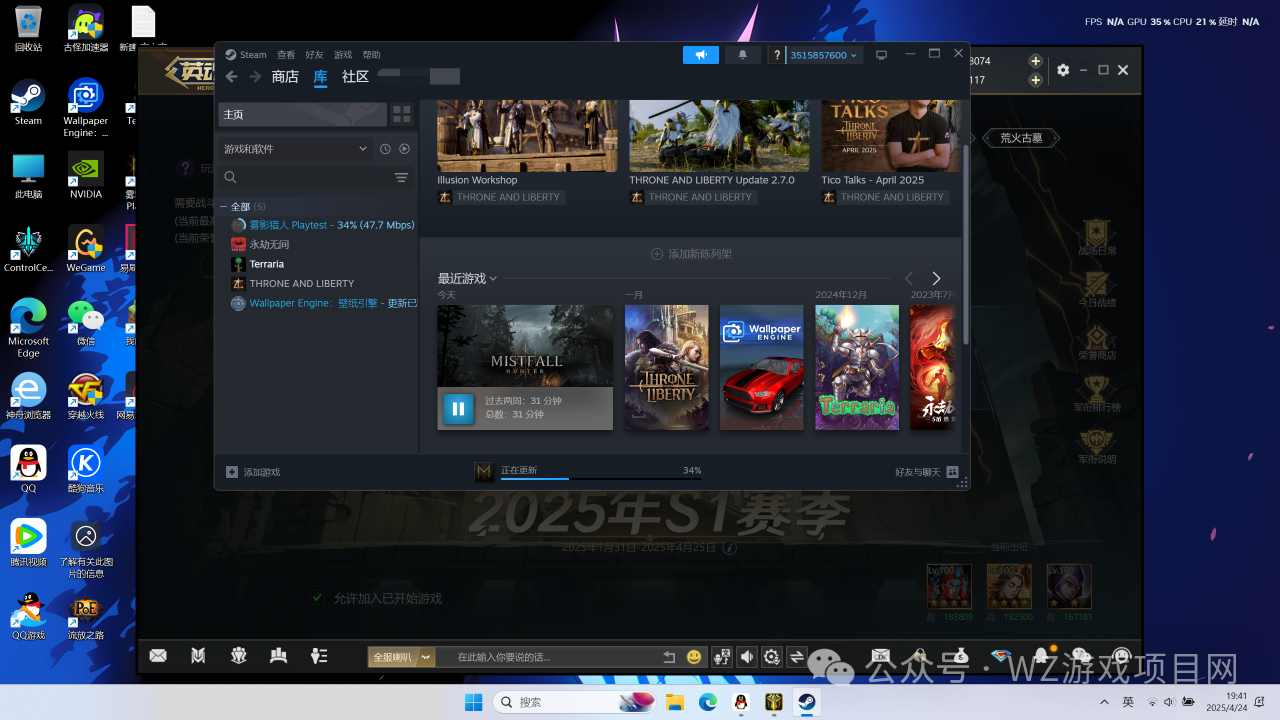Click the recent activity clock filter icon
This screenshot has width=1280, height=720.
(x=385, y=149)
